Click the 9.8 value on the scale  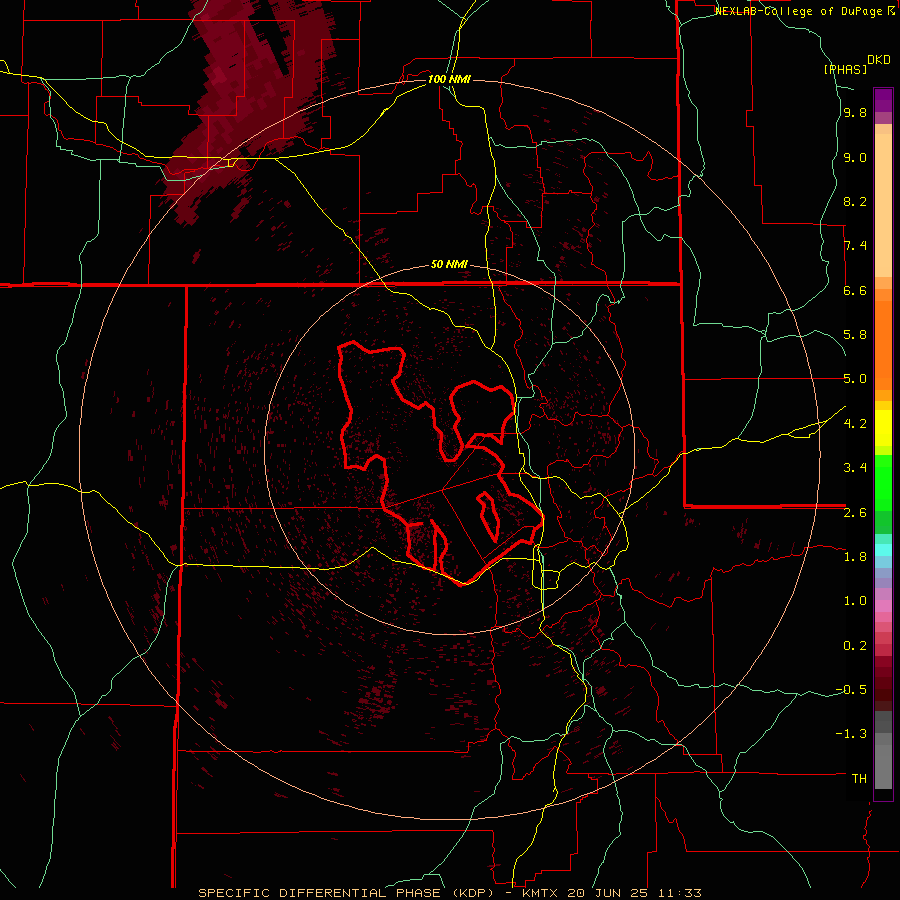click(x=855, y=113)
